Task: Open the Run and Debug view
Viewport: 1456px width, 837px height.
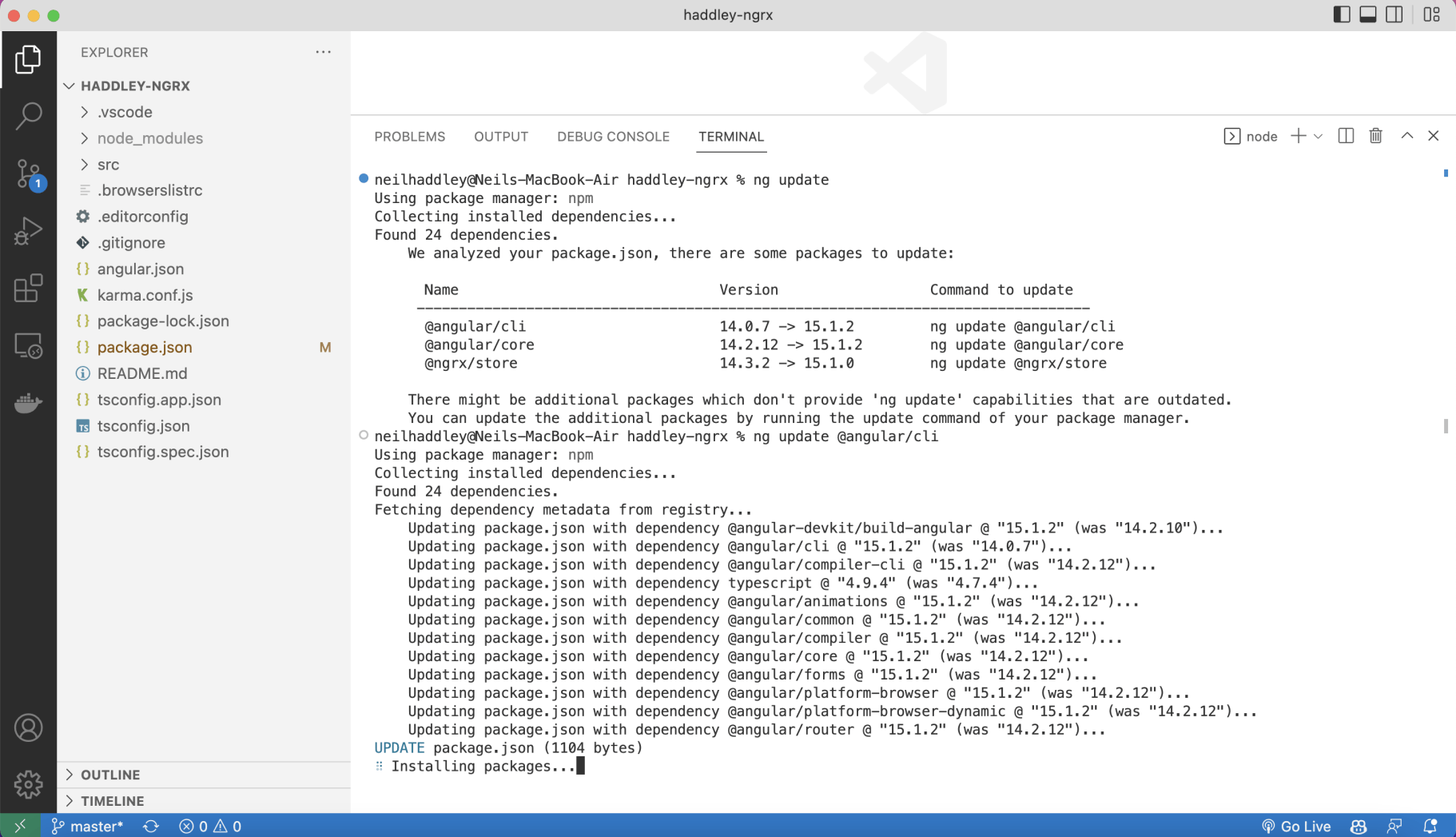Action: pyautogui.click(x=28, y=231)
